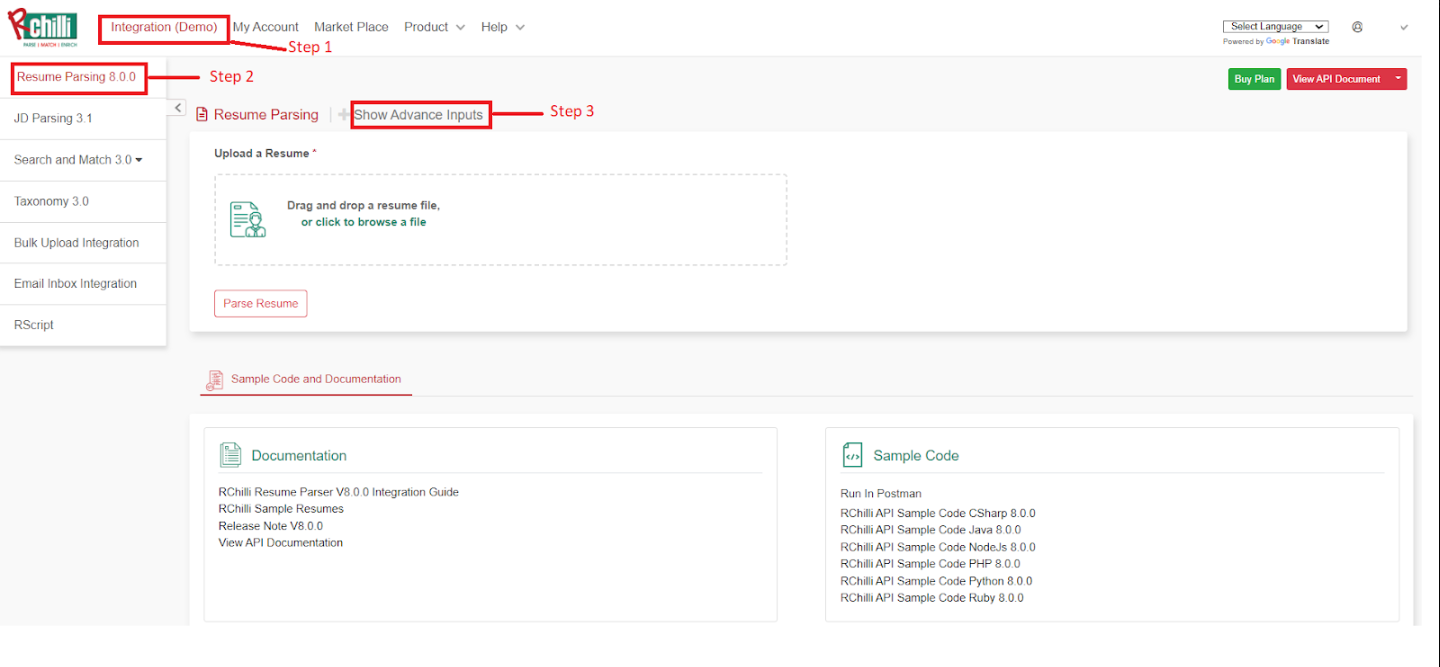The height and width of the screenshot is (667, 1440).
Task: Open the View API Document dropdown arrow
Action: [x=1398, y=79]
